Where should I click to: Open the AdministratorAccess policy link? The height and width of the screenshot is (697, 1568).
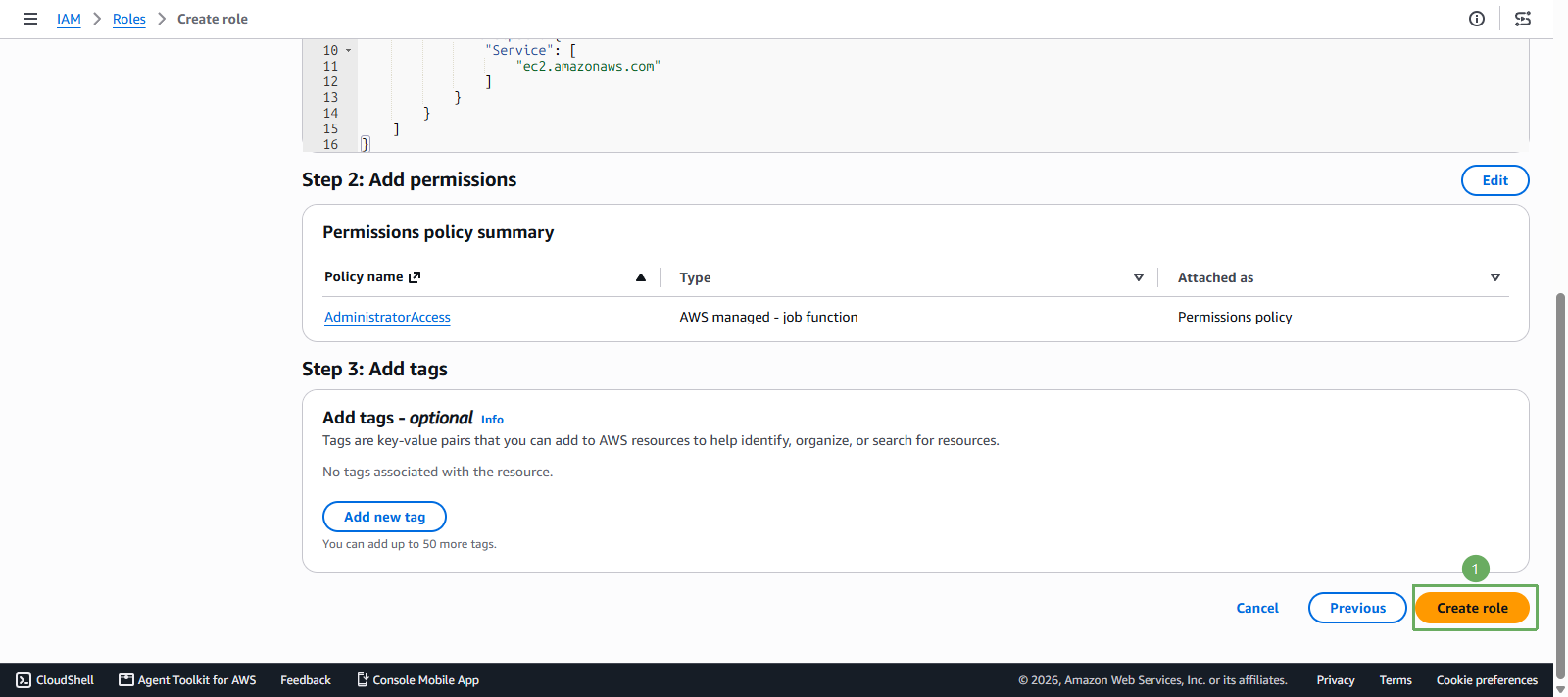(x=387, y=317)
